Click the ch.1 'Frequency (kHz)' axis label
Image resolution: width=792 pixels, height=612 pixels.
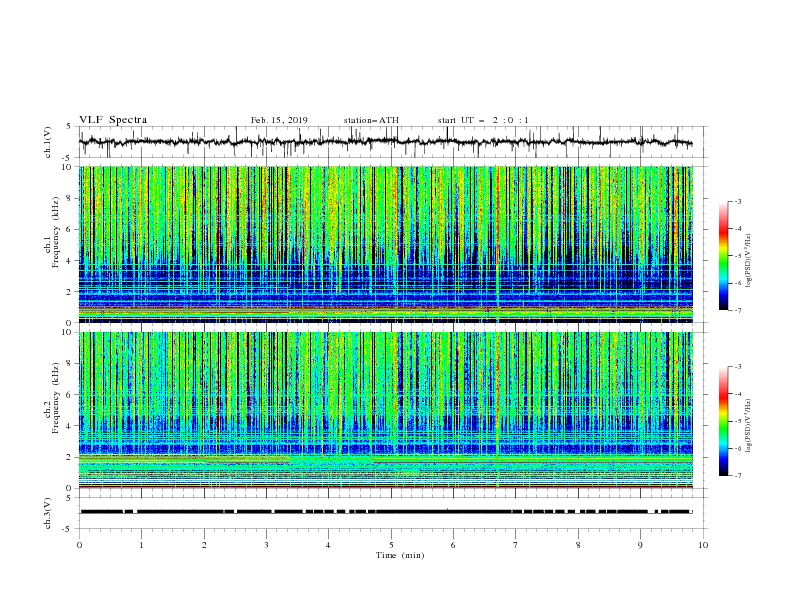click(55, 232)
